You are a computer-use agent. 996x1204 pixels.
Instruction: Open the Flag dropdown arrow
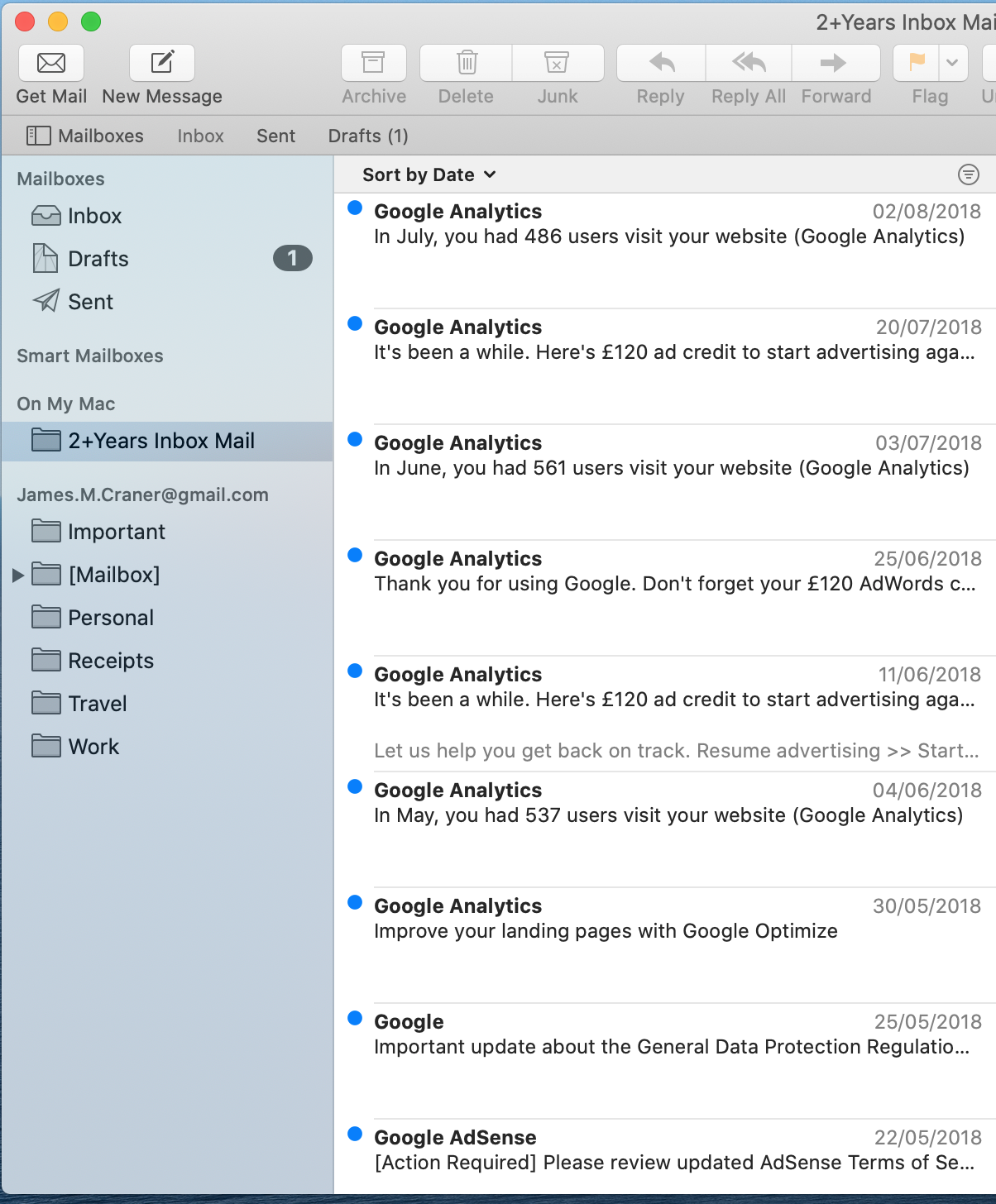(x=953, y=63)
